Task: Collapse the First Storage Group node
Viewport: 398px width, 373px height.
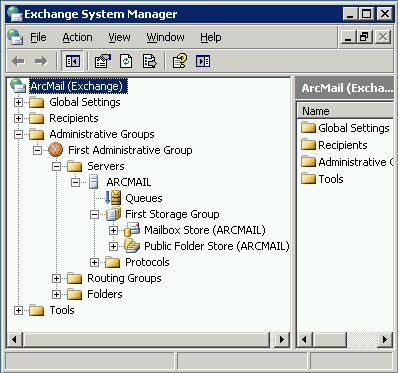Action: coord(95,214)
